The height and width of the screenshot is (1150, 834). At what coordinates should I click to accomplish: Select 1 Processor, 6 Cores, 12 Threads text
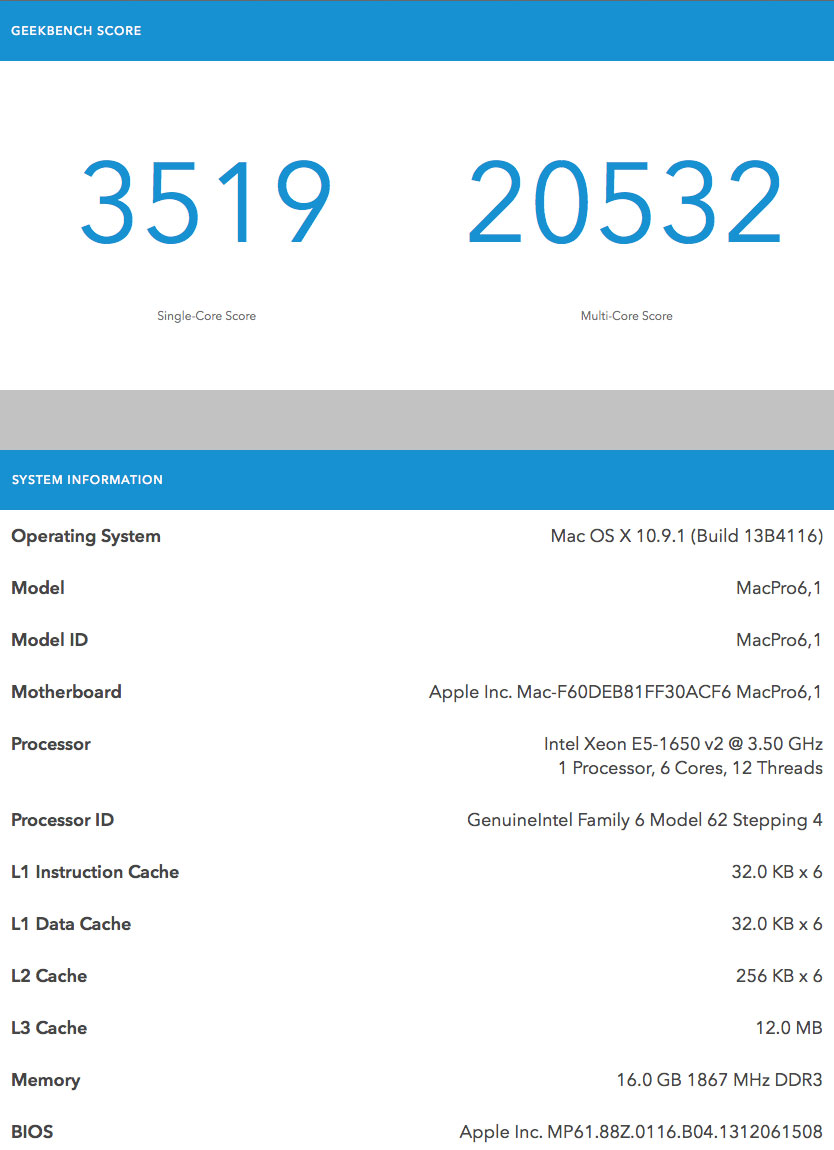(x=690, y=768)
